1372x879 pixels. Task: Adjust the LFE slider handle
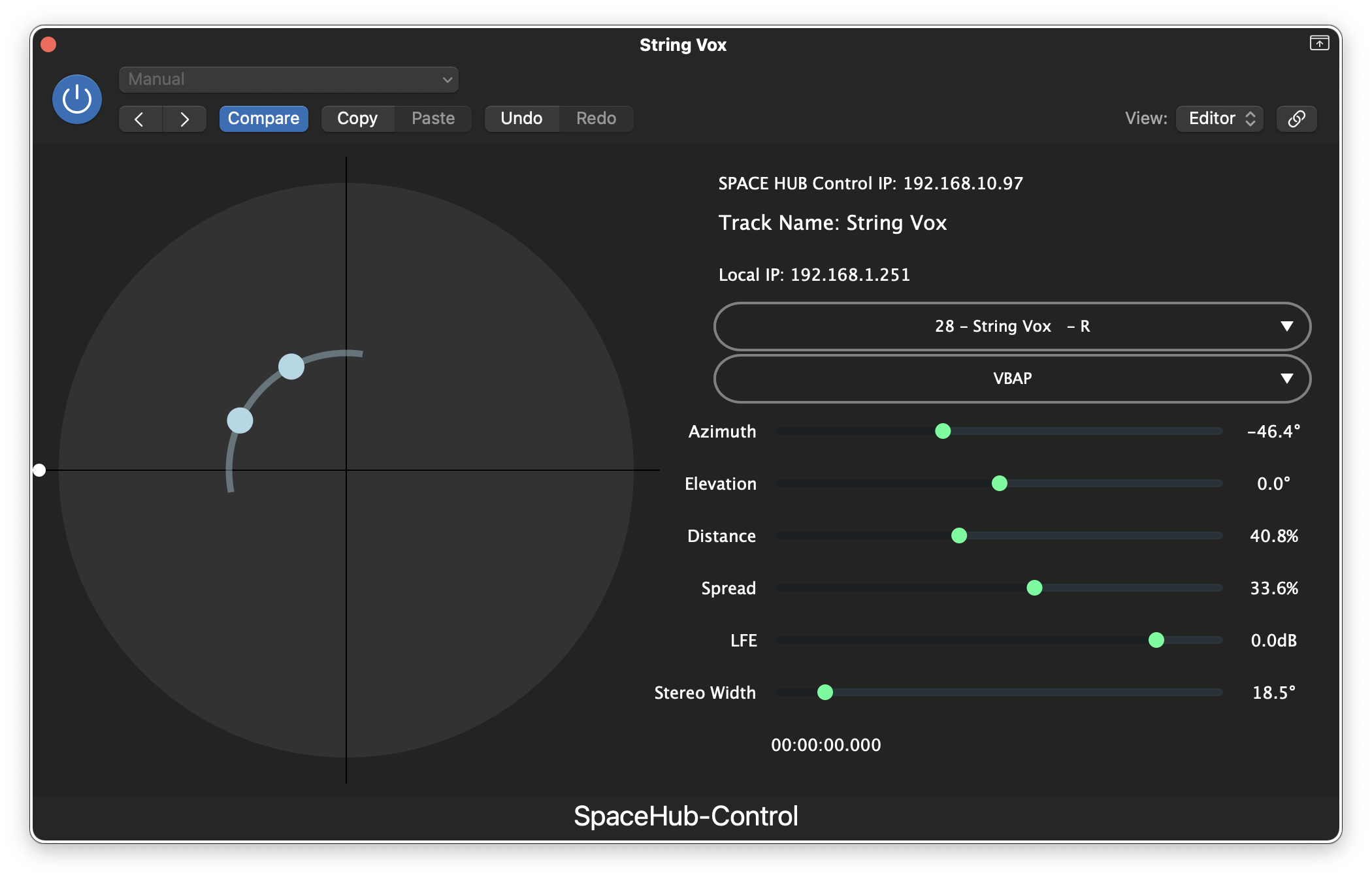click(x=1156, y=640)
